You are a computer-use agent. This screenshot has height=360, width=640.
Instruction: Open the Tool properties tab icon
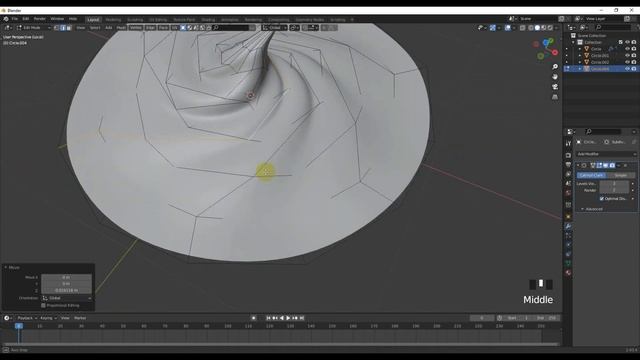[569, 144]
